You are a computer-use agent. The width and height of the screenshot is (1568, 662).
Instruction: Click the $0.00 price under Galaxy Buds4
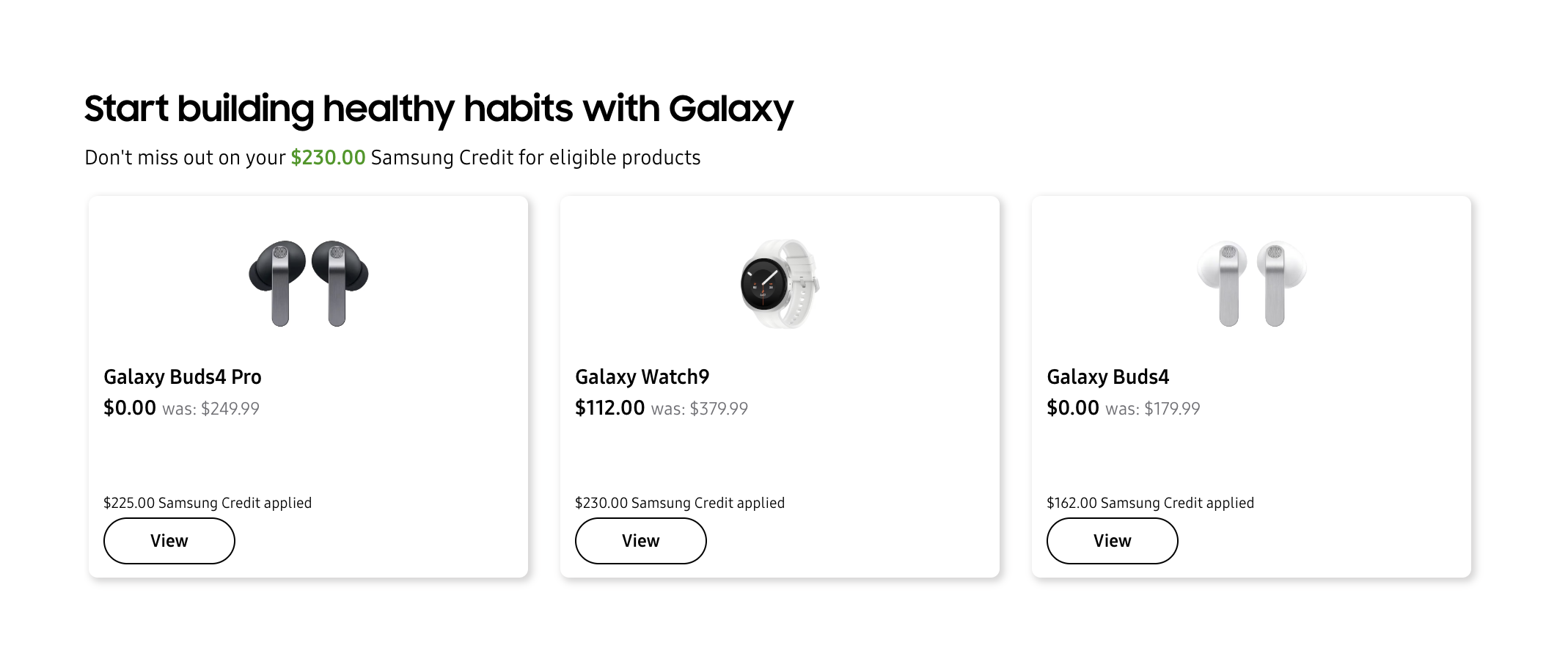pos(1073,408)
